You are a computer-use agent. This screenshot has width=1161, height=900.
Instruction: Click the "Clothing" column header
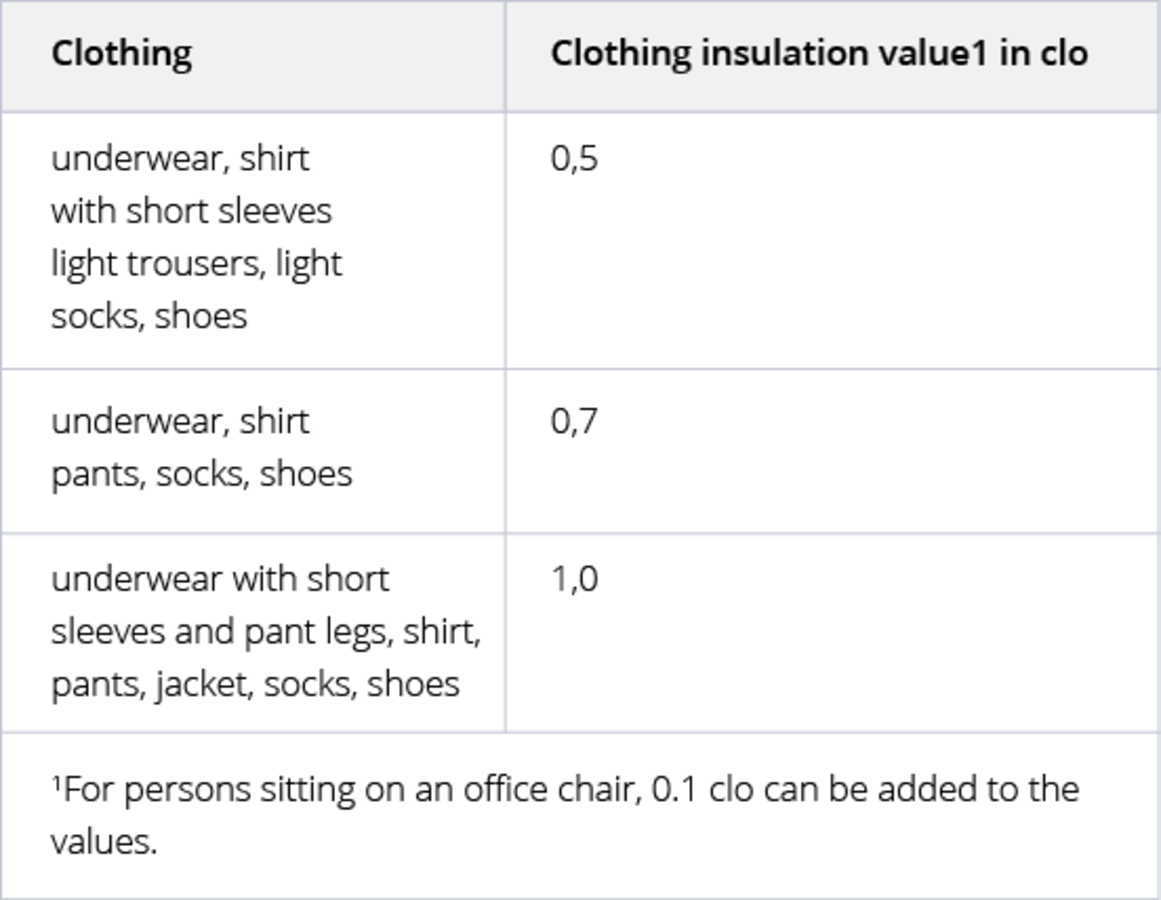coord(121,53)
